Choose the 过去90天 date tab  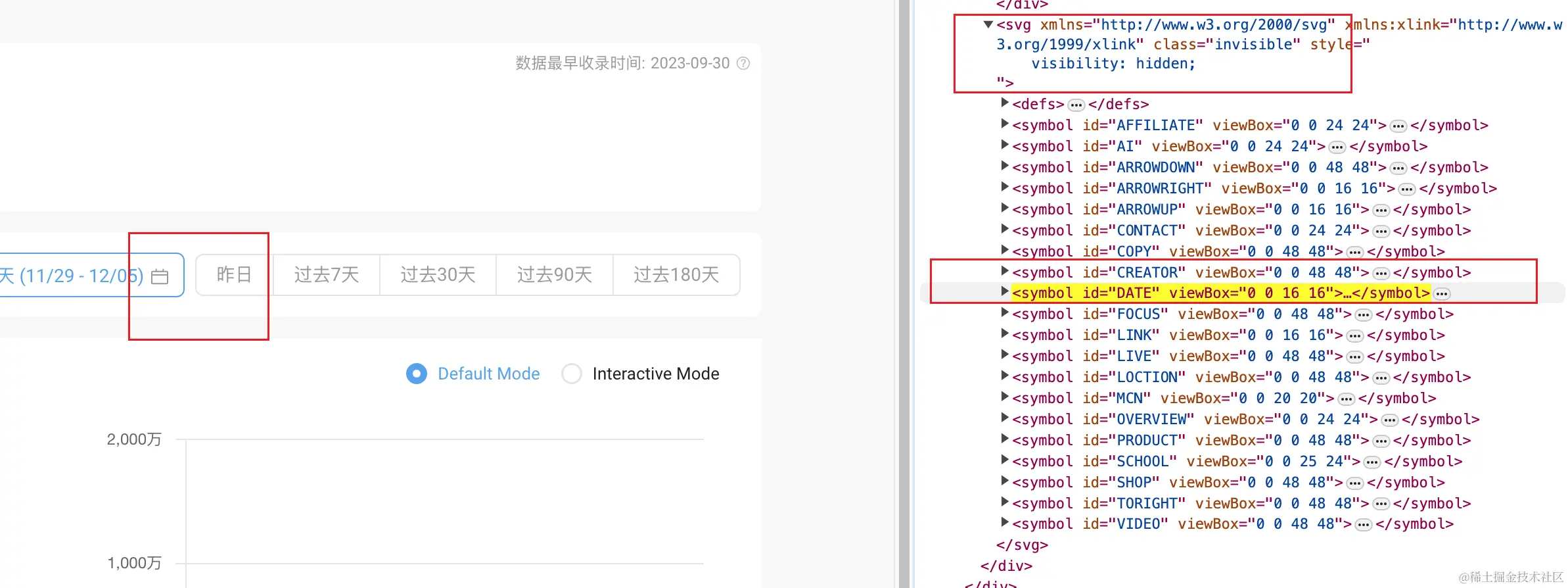pyautogui.click(x=555, y=275)
